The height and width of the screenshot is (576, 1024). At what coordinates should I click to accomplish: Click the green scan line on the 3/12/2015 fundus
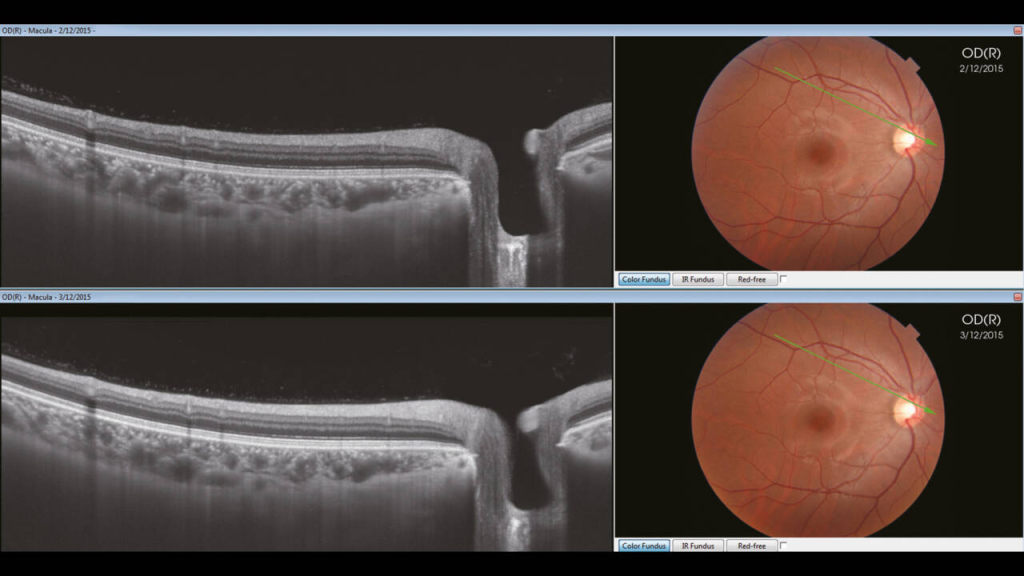(x=850, y=371)
